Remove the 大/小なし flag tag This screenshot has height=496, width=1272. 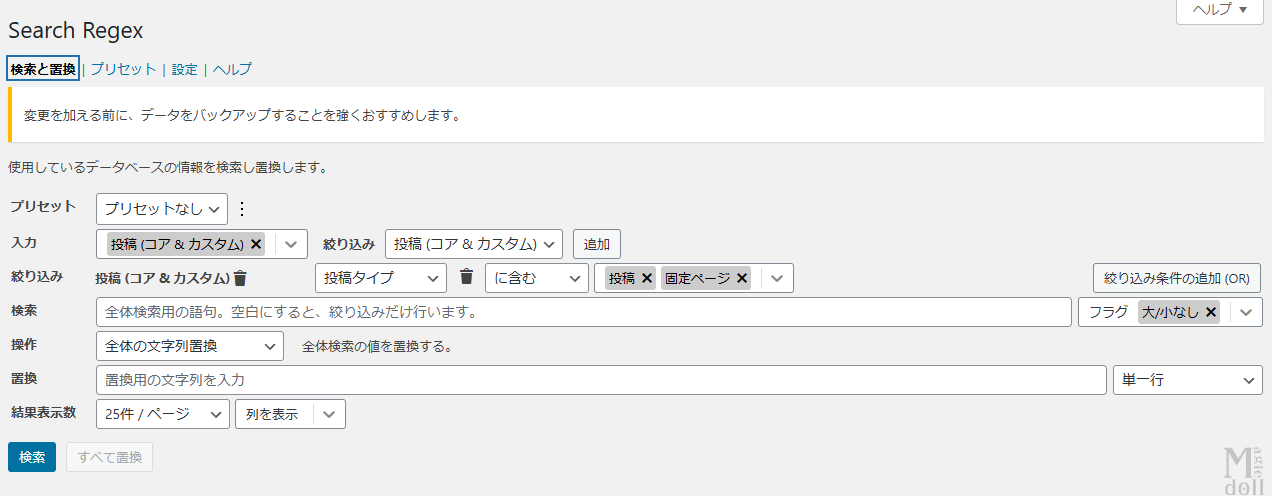[1211, 312]
